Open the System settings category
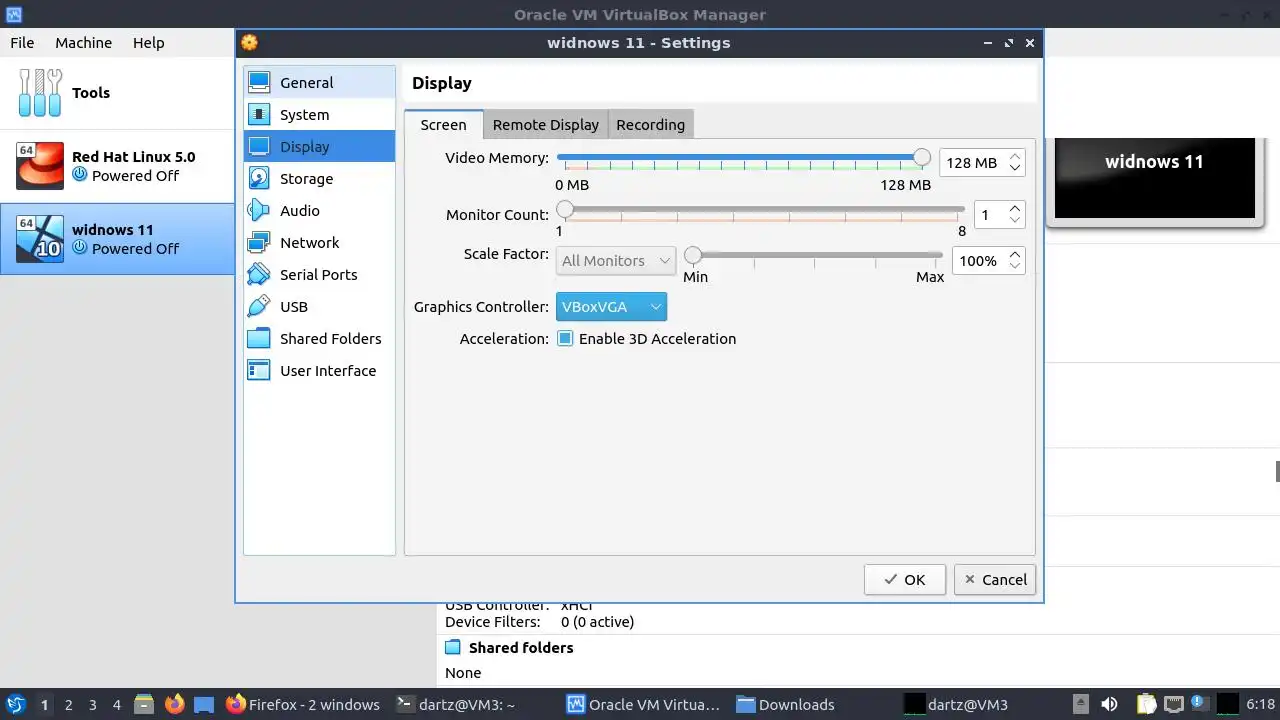This screenshot has height=720, width=1280. click(319, 115)
